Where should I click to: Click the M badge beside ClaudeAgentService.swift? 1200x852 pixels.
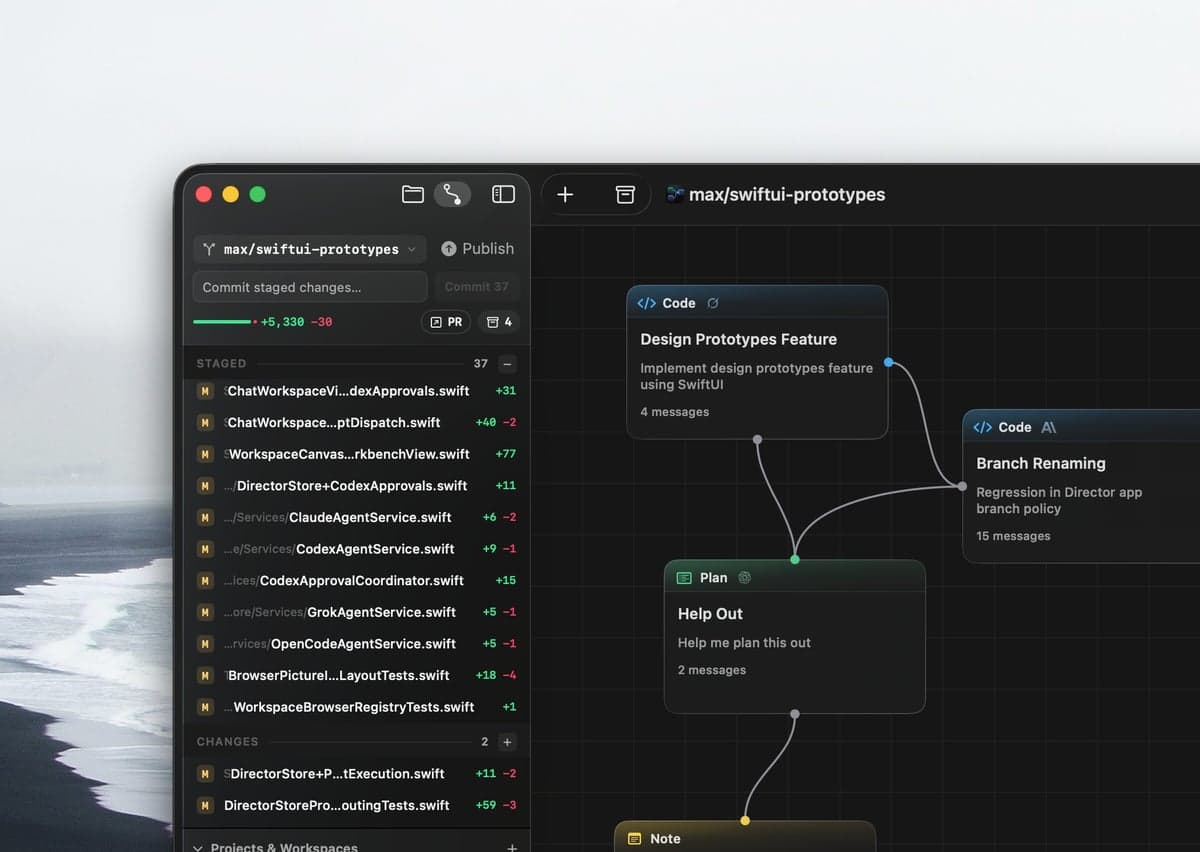205,517
